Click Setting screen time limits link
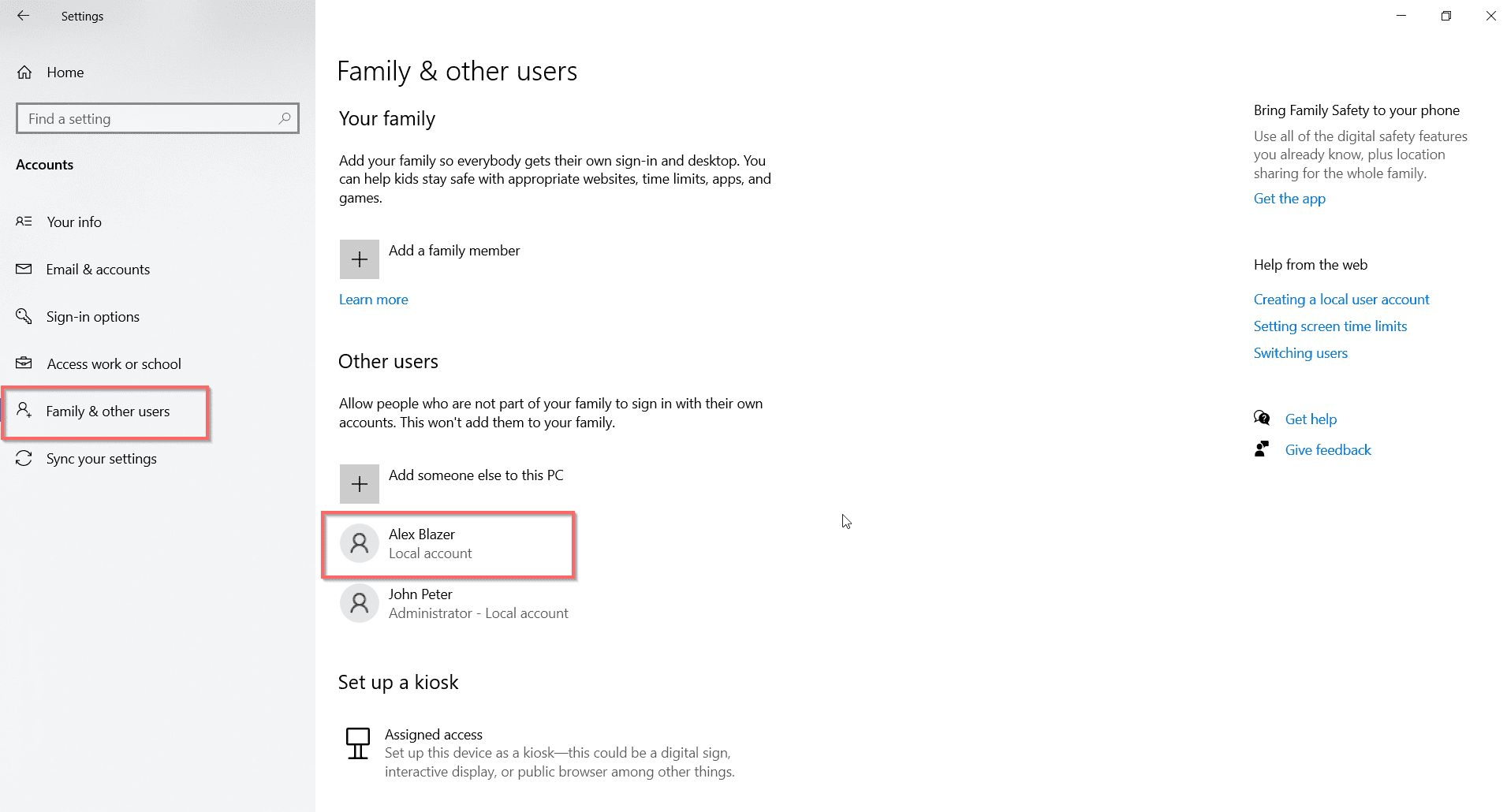Screen dimensions: 1507x812 (1330, 326)
